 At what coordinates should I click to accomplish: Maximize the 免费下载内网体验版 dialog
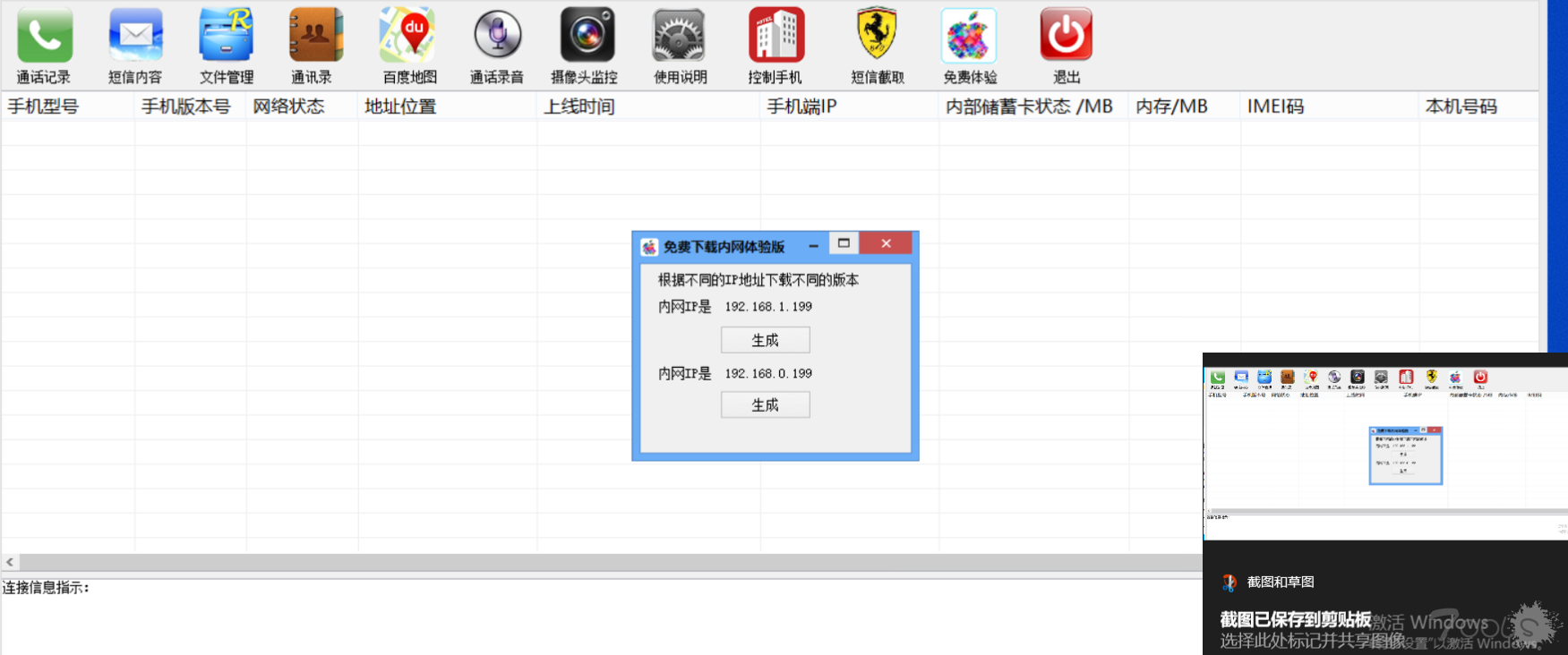[x=844, y=243]
